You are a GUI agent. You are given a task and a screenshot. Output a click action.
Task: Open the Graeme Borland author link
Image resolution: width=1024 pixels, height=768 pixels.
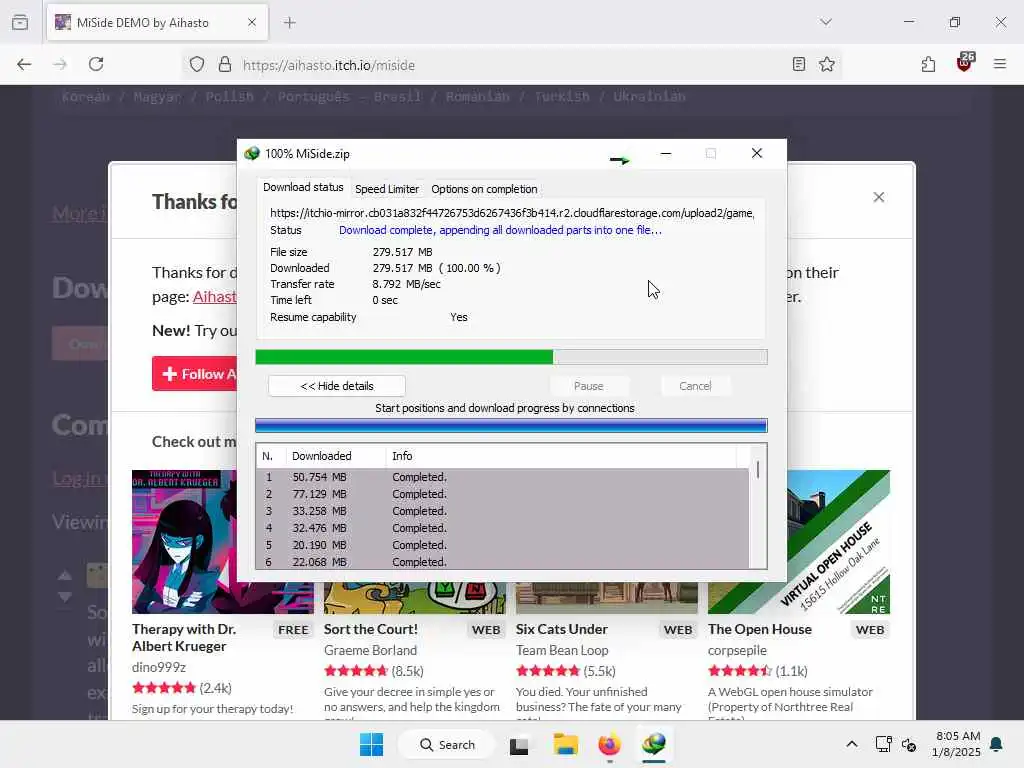tap(370, 650)
